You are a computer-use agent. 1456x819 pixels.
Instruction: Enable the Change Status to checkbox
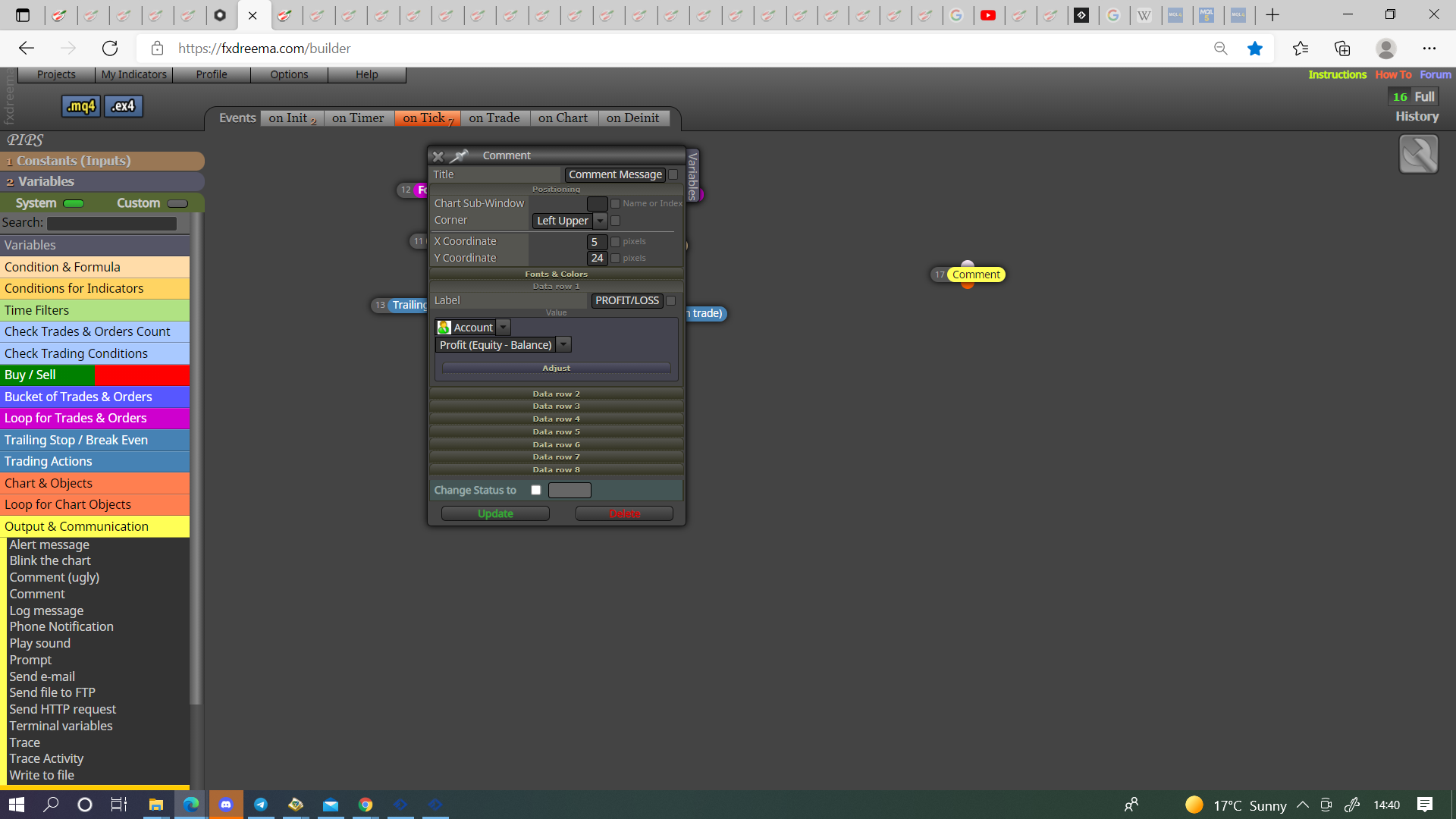point(536,491)
